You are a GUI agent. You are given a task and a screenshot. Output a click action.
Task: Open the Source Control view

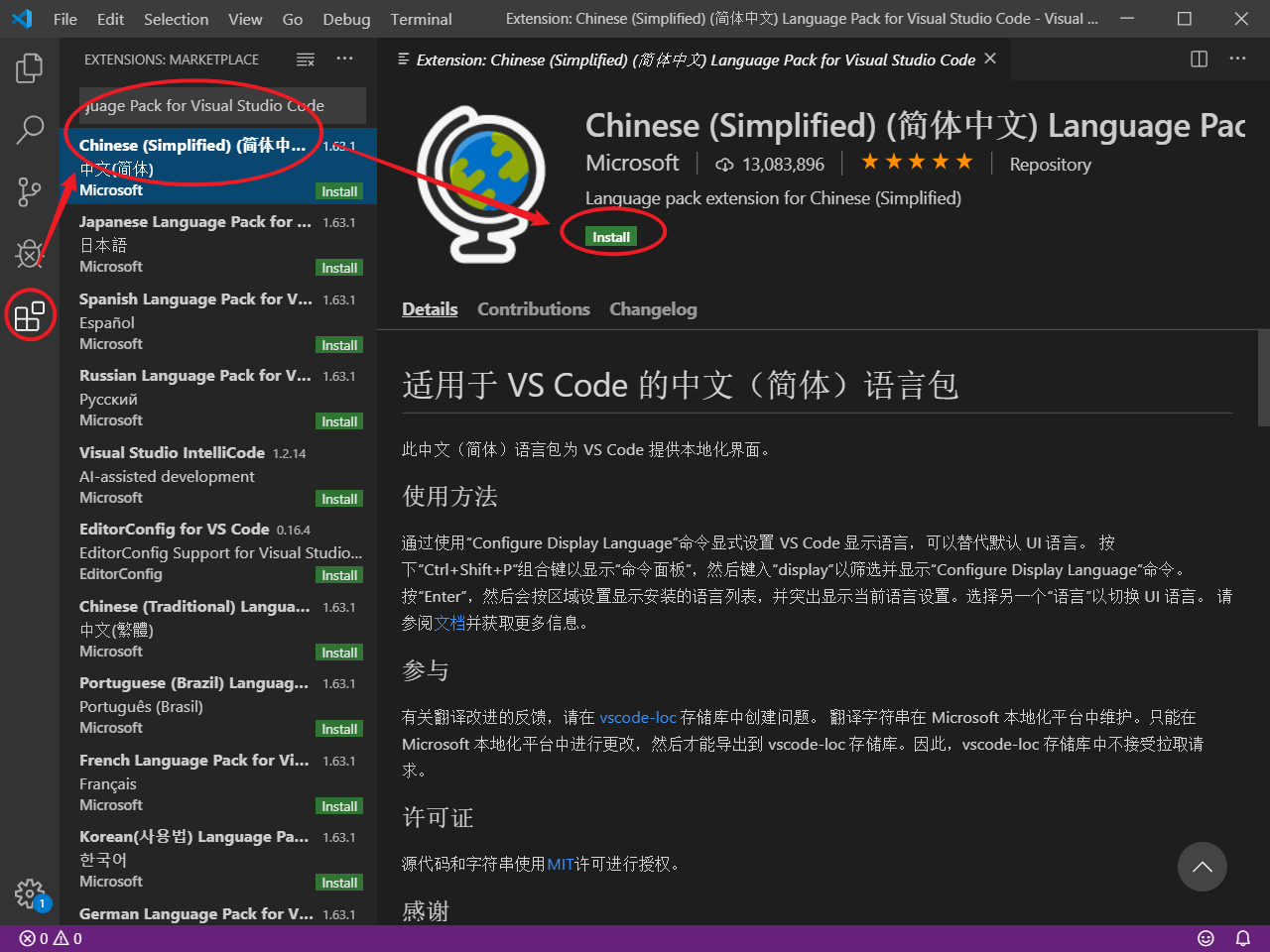[x=30, y=191]
